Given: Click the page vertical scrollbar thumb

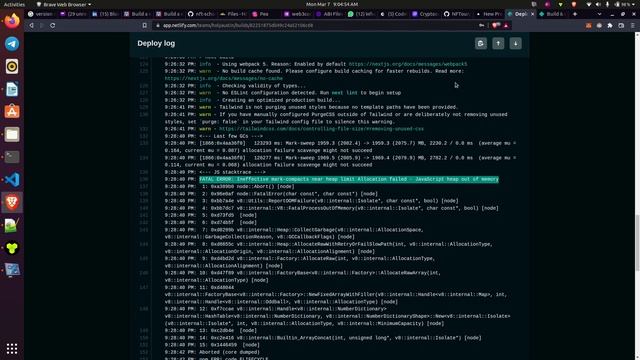Looking at the screenshot, I should coord(637,243).
